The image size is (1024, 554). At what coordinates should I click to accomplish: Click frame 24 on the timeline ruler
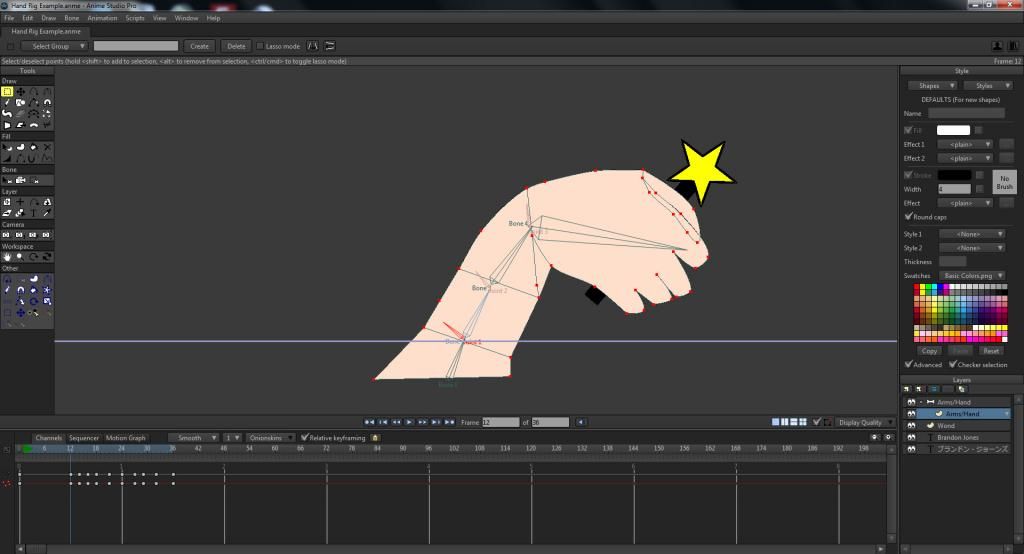[x=121, y=449]
